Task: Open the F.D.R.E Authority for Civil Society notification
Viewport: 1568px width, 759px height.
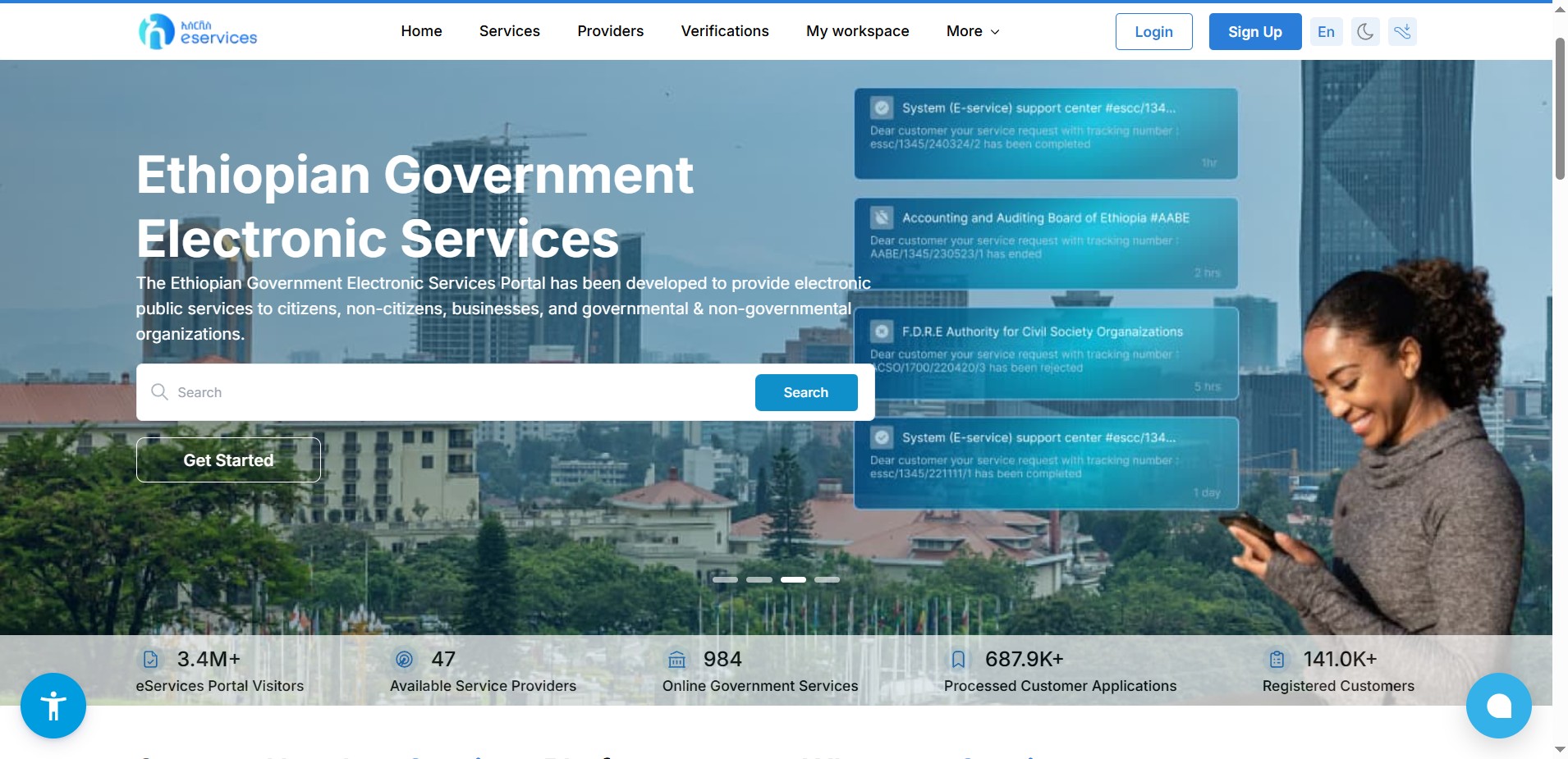Action: click(1046, 354)
